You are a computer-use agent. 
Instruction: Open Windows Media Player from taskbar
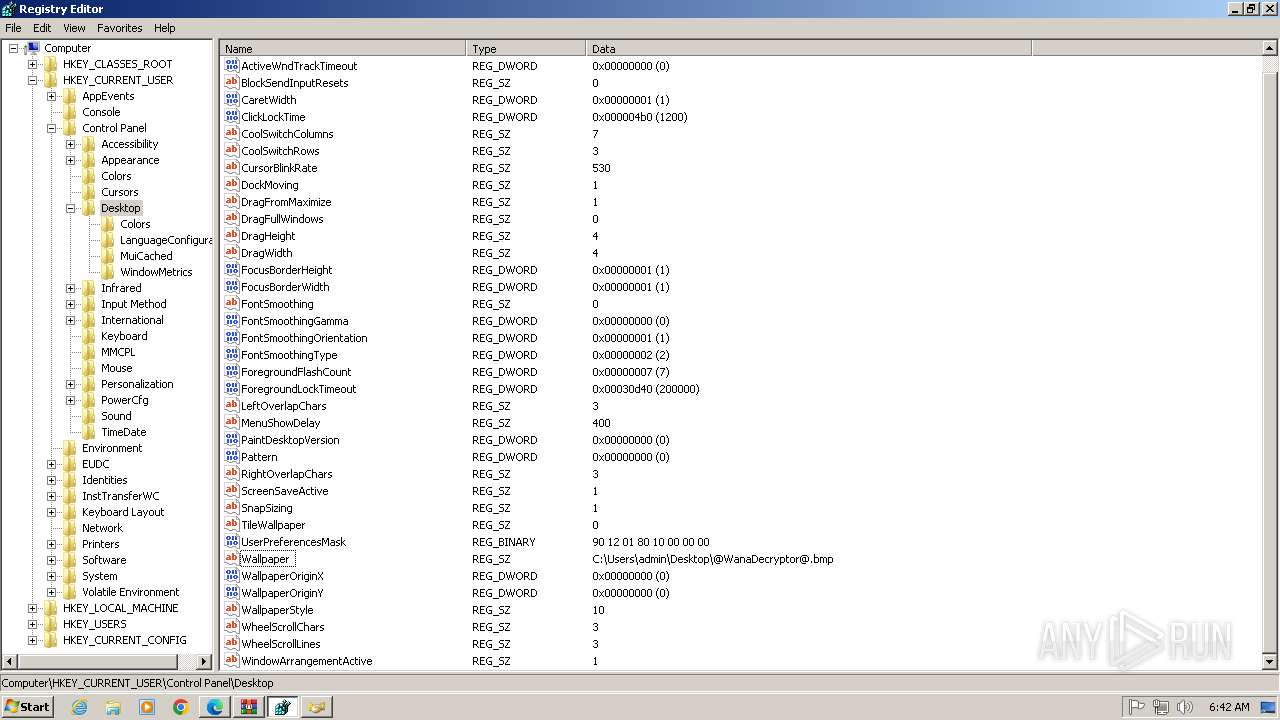[x=147, y=707]
